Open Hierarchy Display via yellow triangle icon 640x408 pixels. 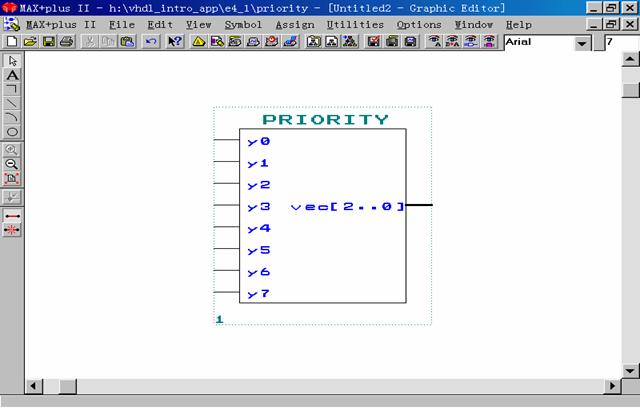(199, 41)
